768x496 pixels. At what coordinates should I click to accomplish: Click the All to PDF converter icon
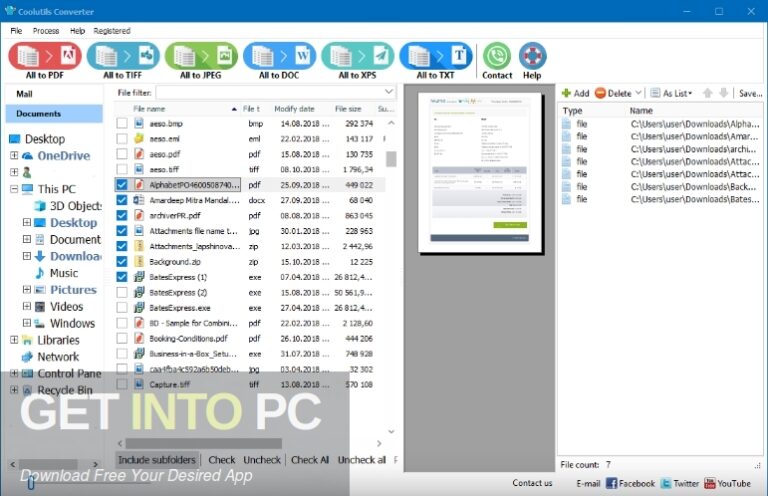pyautogui.click(x=45, y=56)
